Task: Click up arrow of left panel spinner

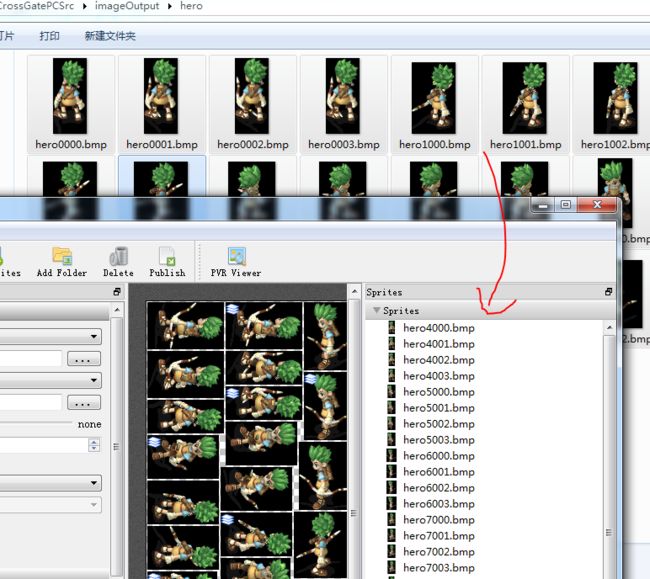Action: point(94,442)
